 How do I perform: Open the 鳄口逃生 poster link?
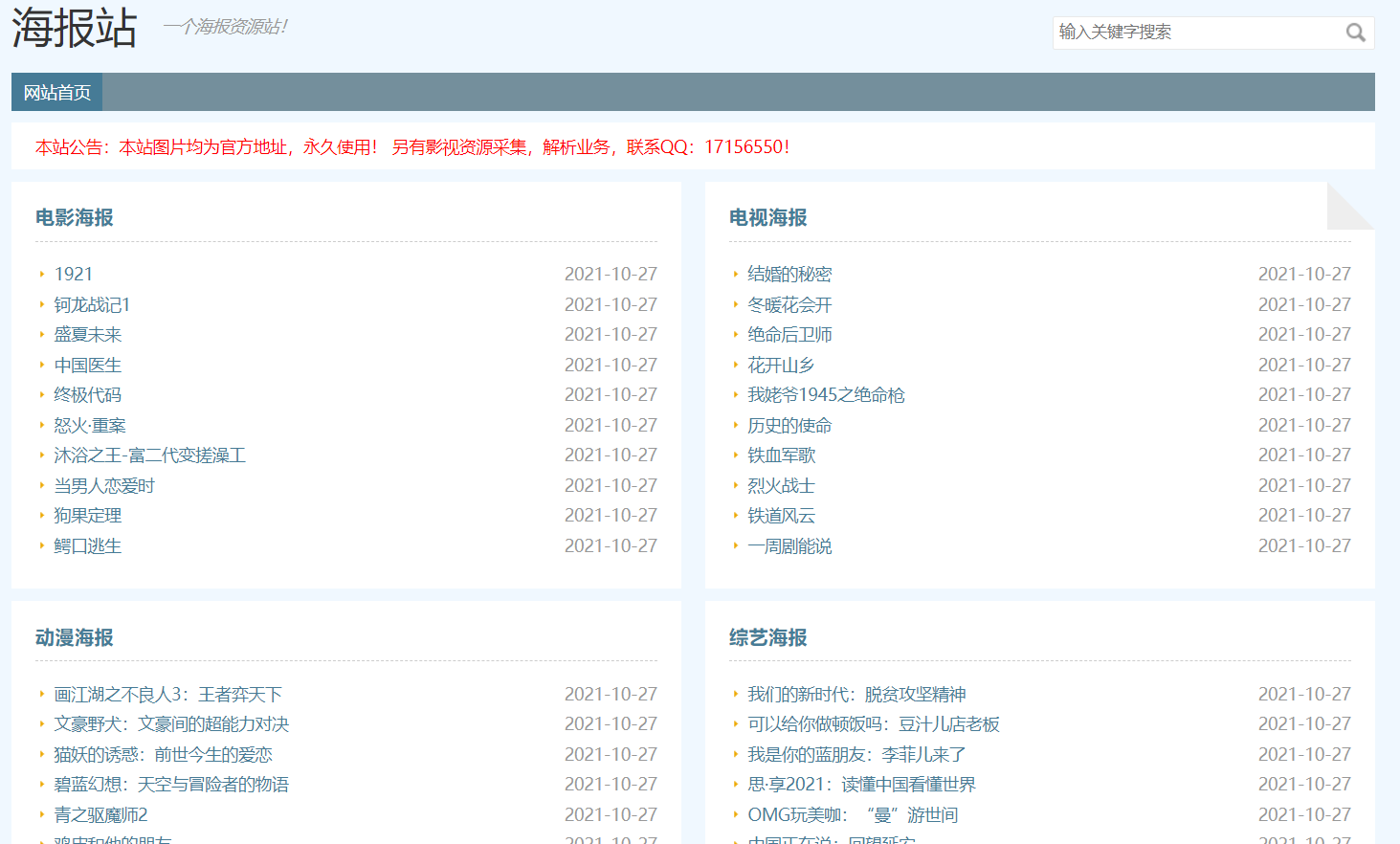(x=88, y=545)
